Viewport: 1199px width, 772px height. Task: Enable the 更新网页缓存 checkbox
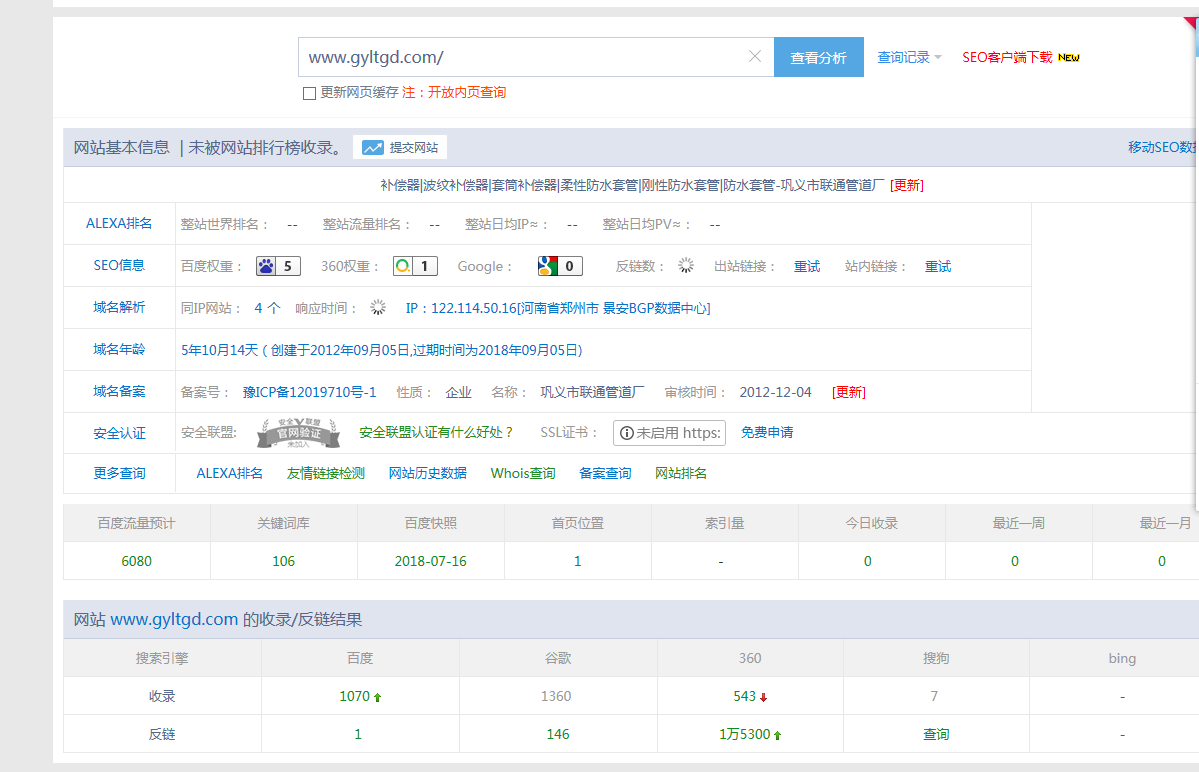pyautogui.click(x=309, y=93)
